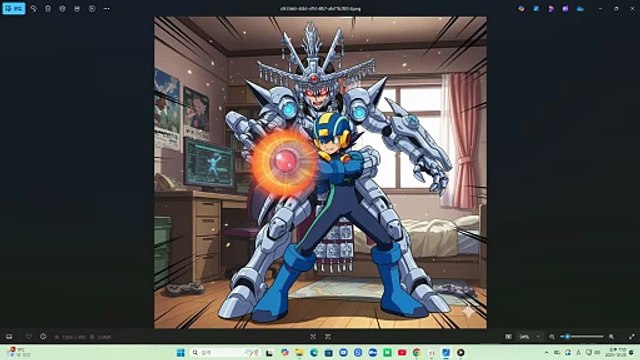Expand the system tray hidden icons chevron
The image size is (640, 360).
point(546,353)
